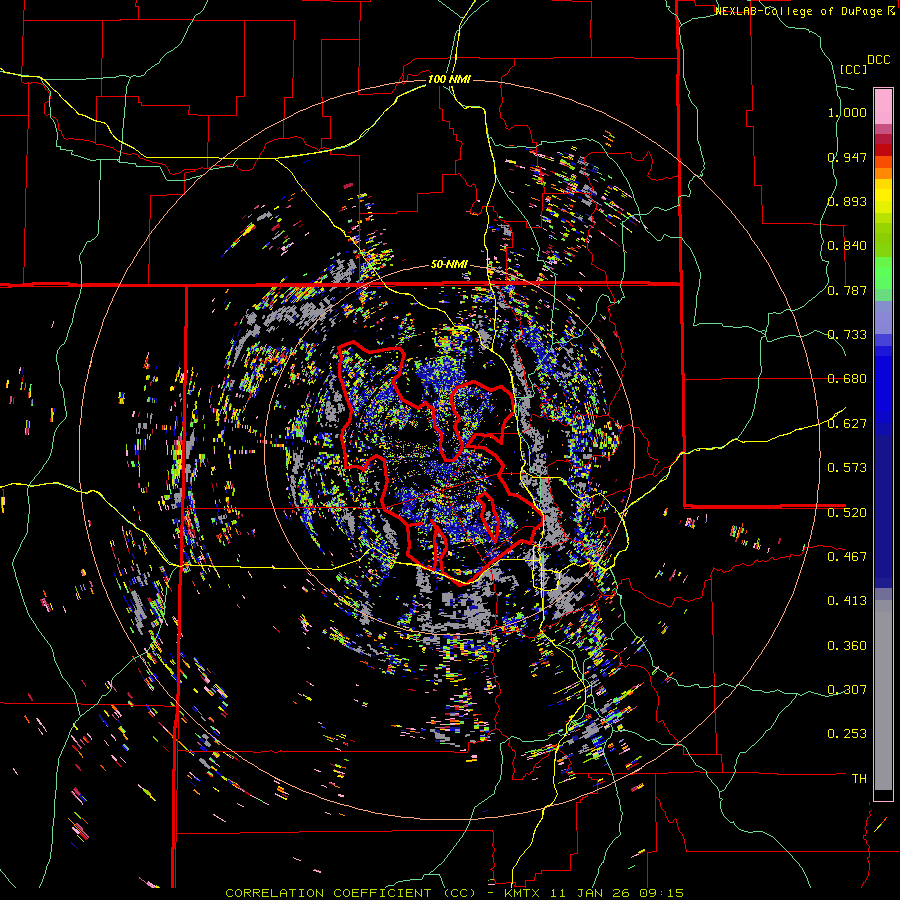
Task: Click the "KMTX" radar site identifier
Action: click(x=522, y=893)
